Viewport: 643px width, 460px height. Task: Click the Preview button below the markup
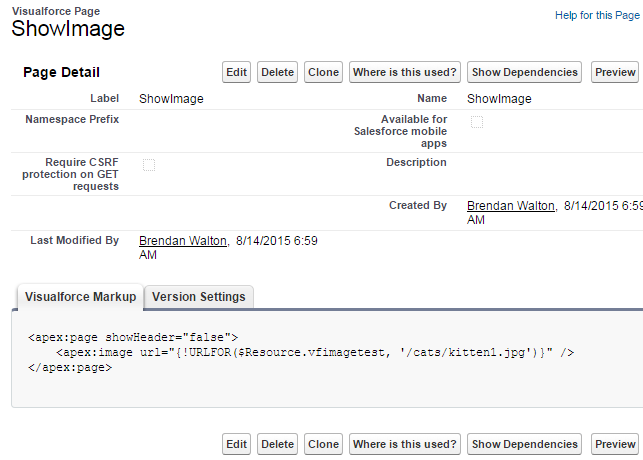point(615,444)
